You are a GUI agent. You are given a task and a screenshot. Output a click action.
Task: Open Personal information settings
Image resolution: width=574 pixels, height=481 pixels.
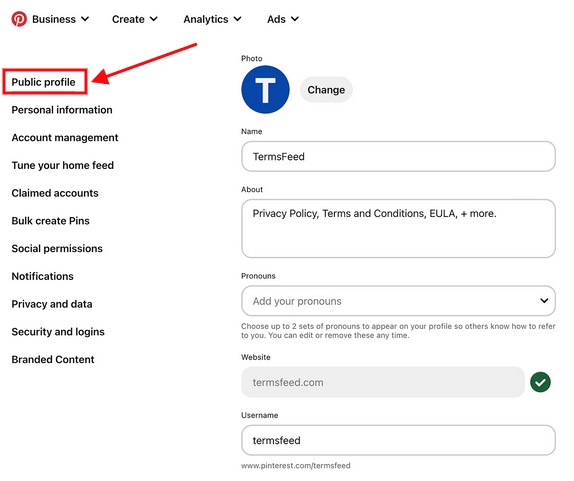pos(62,110)
